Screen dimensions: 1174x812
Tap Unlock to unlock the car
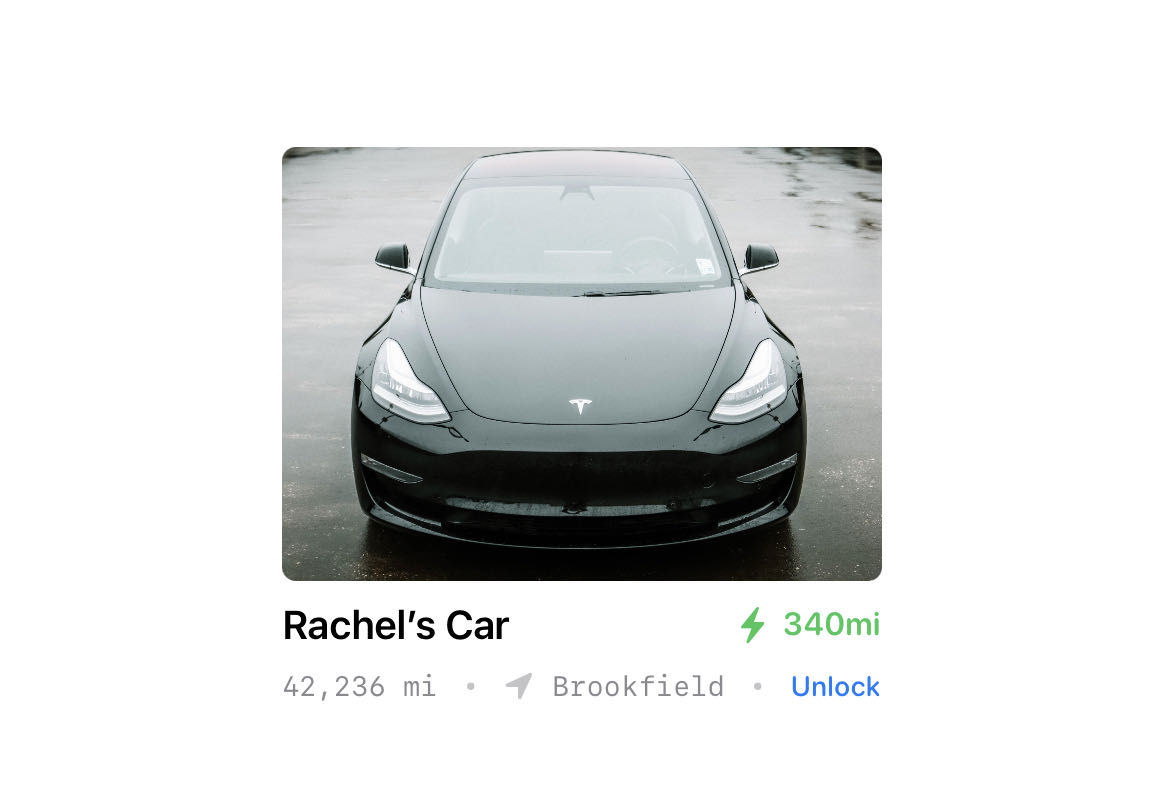835,686
